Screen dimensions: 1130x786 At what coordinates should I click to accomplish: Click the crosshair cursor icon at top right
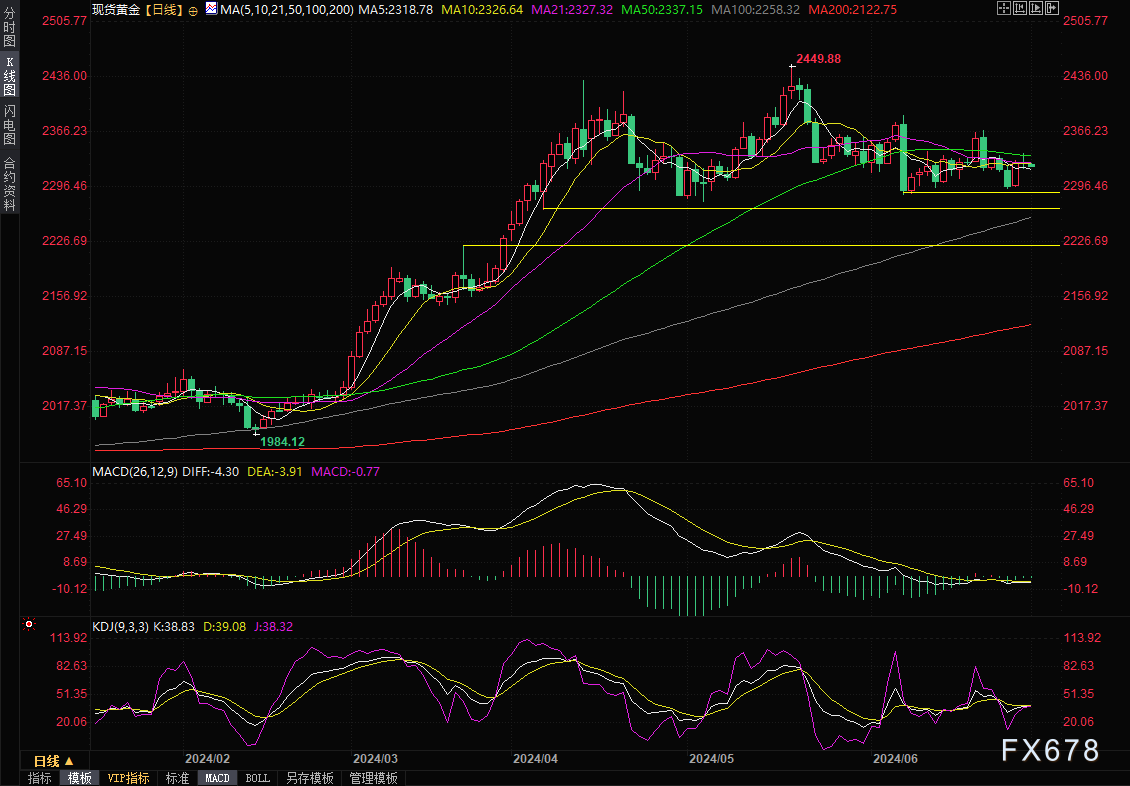click(1005, 8)
